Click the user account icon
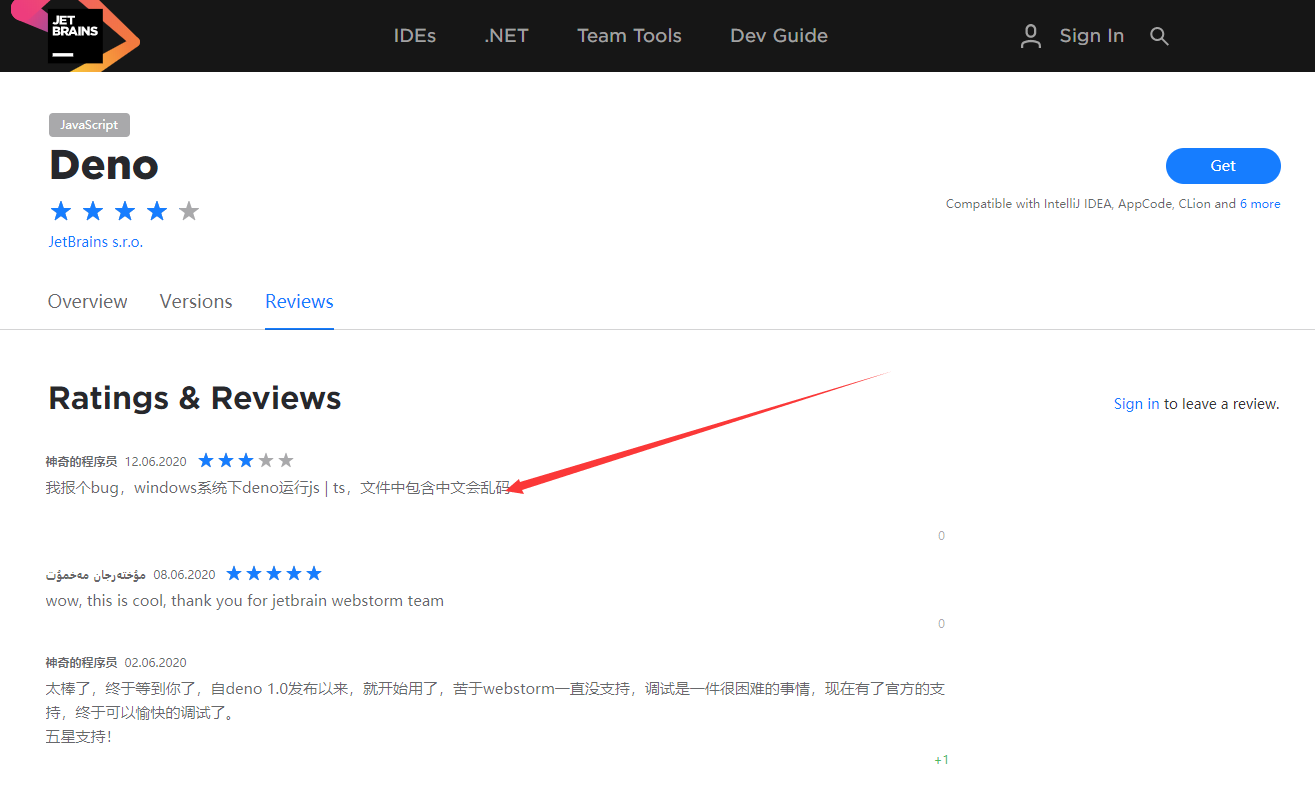The height and width of the screenshot is (797, 1315). [x=1030, y=36]
